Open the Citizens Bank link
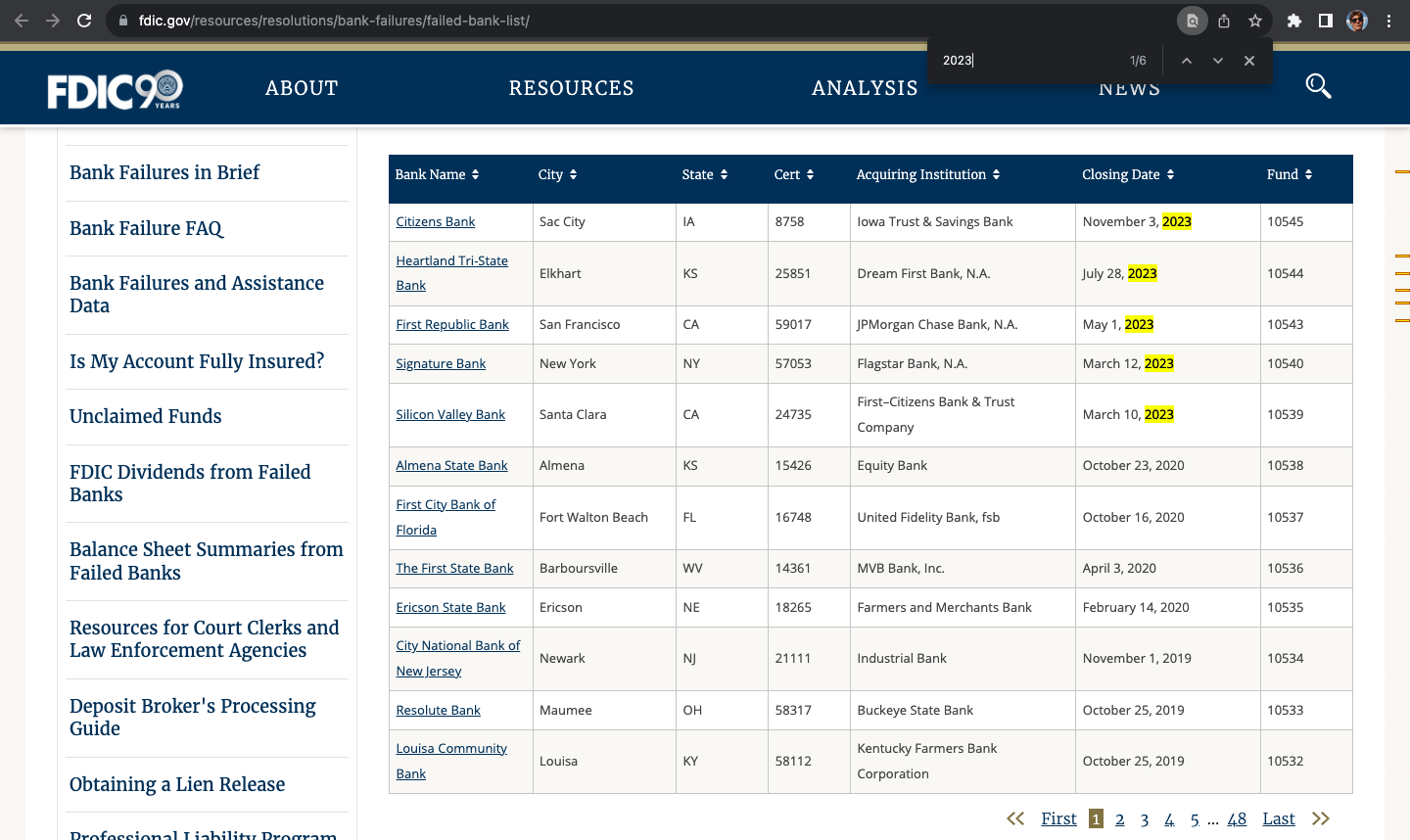Viewport: 1410px width, 840px height. tap(435, 221)
